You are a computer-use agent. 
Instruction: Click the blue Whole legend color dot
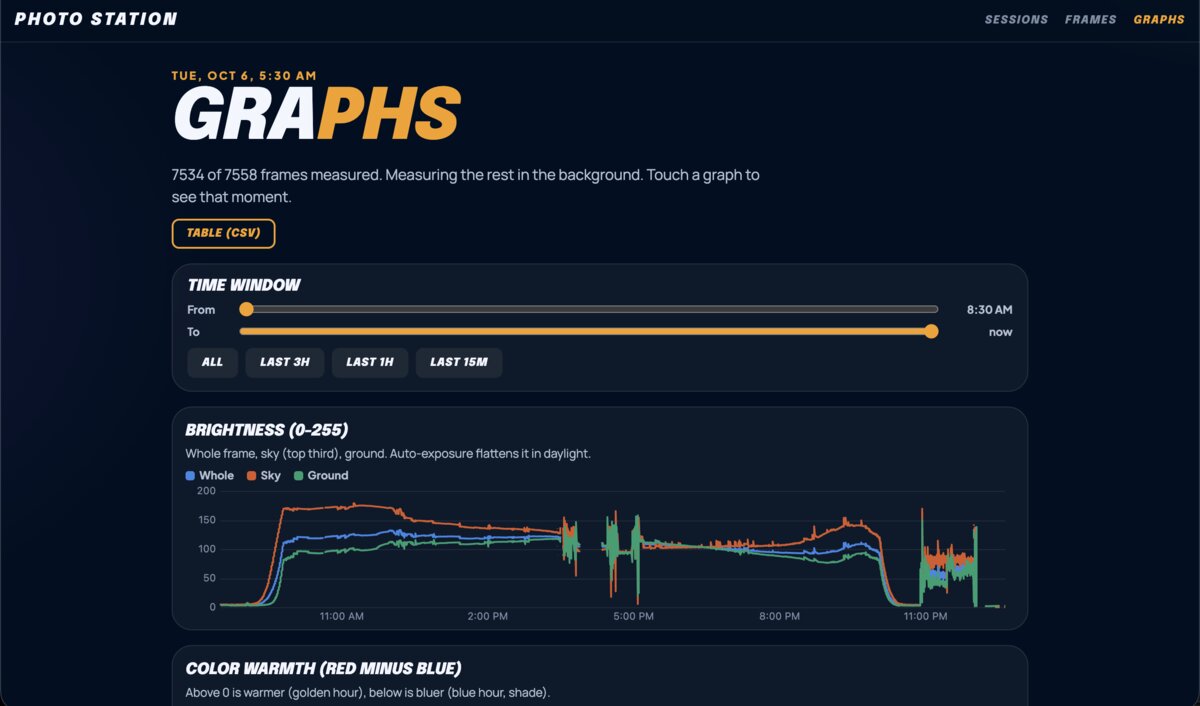click(190, 476)
